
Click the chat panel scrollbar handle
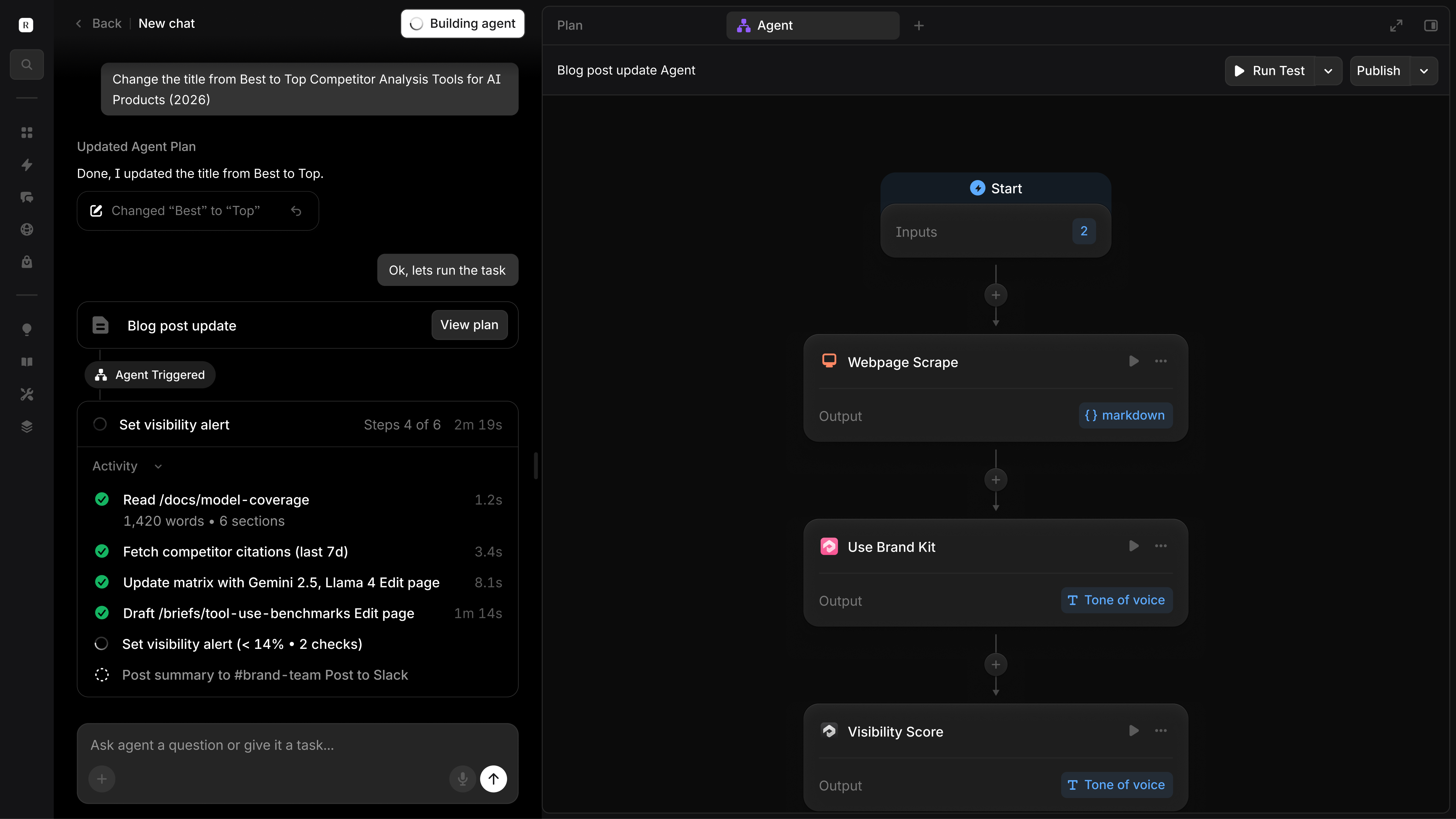535,466
